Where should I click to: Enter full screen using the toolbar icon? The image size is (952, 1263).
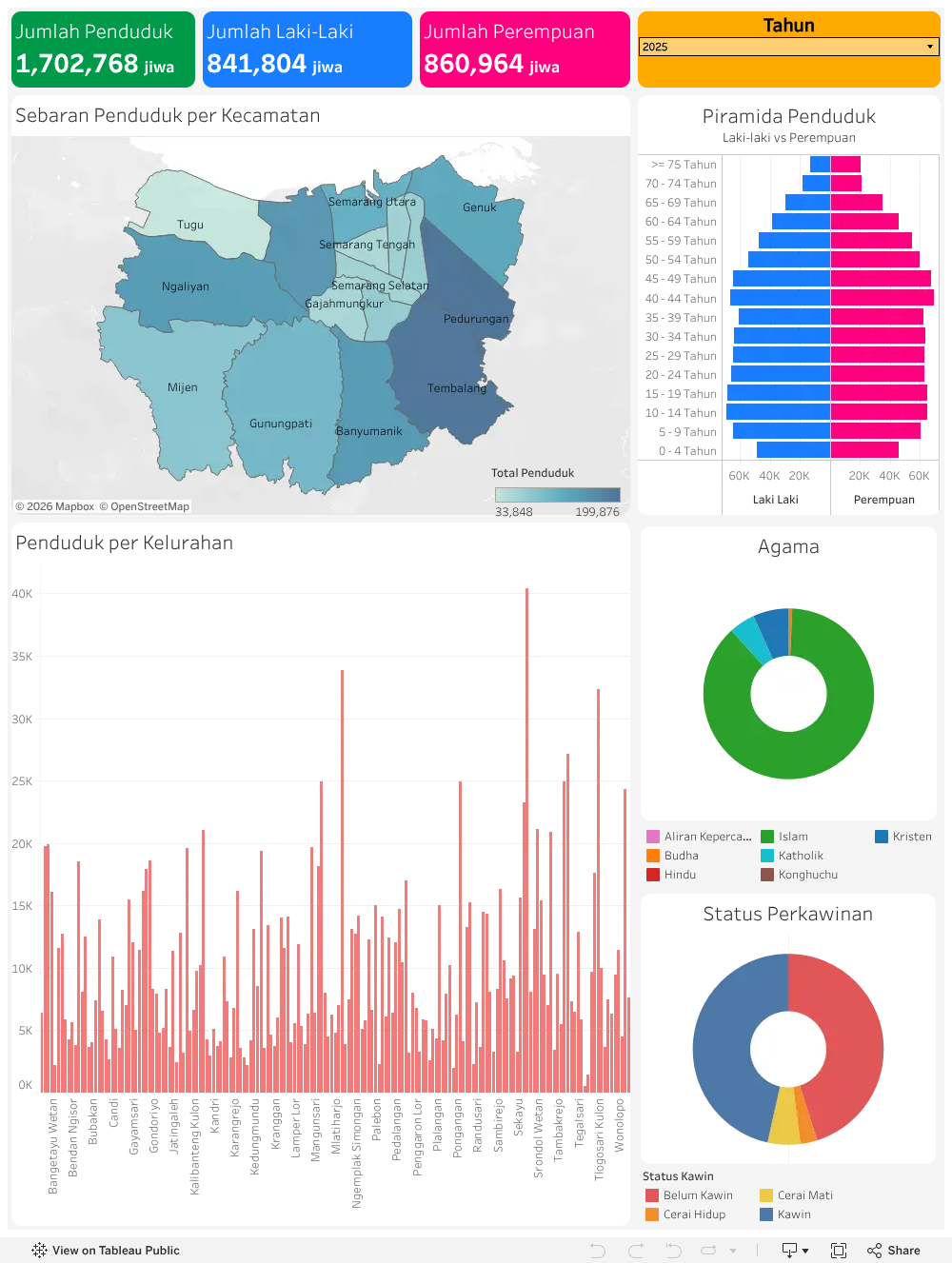click(839, 1251)
